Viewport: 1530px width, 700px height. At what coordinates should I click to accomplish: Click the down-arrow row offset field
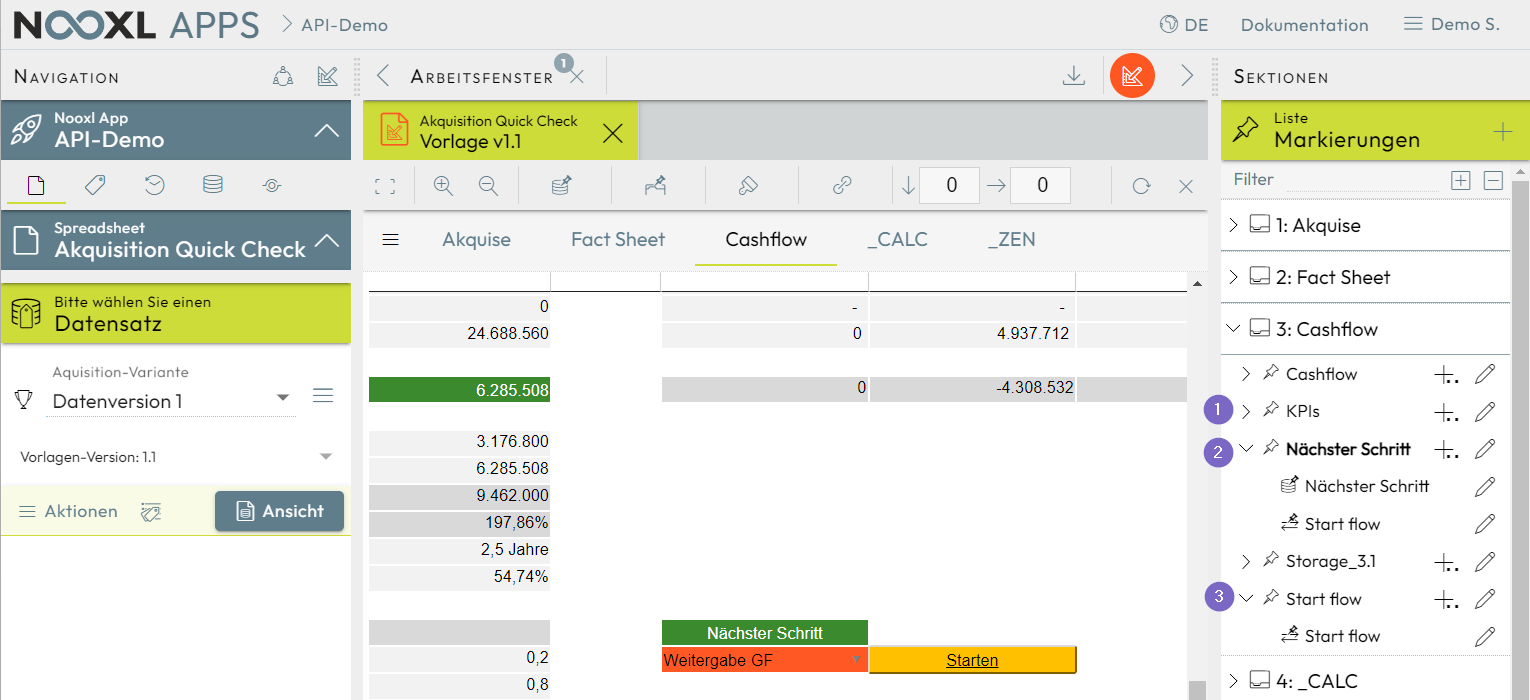(950, 185)
